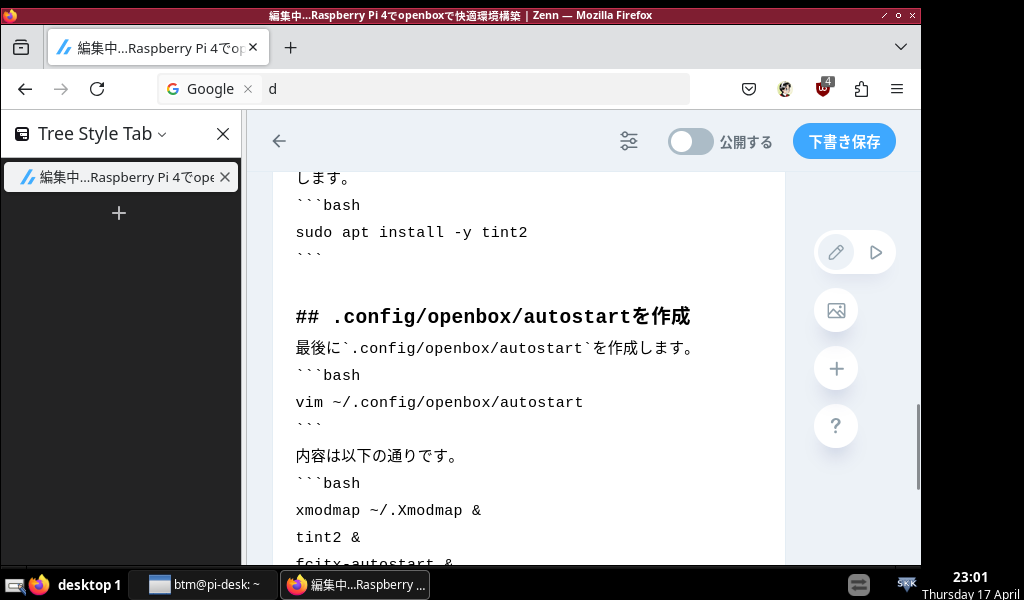Select the Raspberry Pi tab in sidebar tree
This screenshot has height=600, width=1024.
(x=121, y=177)
